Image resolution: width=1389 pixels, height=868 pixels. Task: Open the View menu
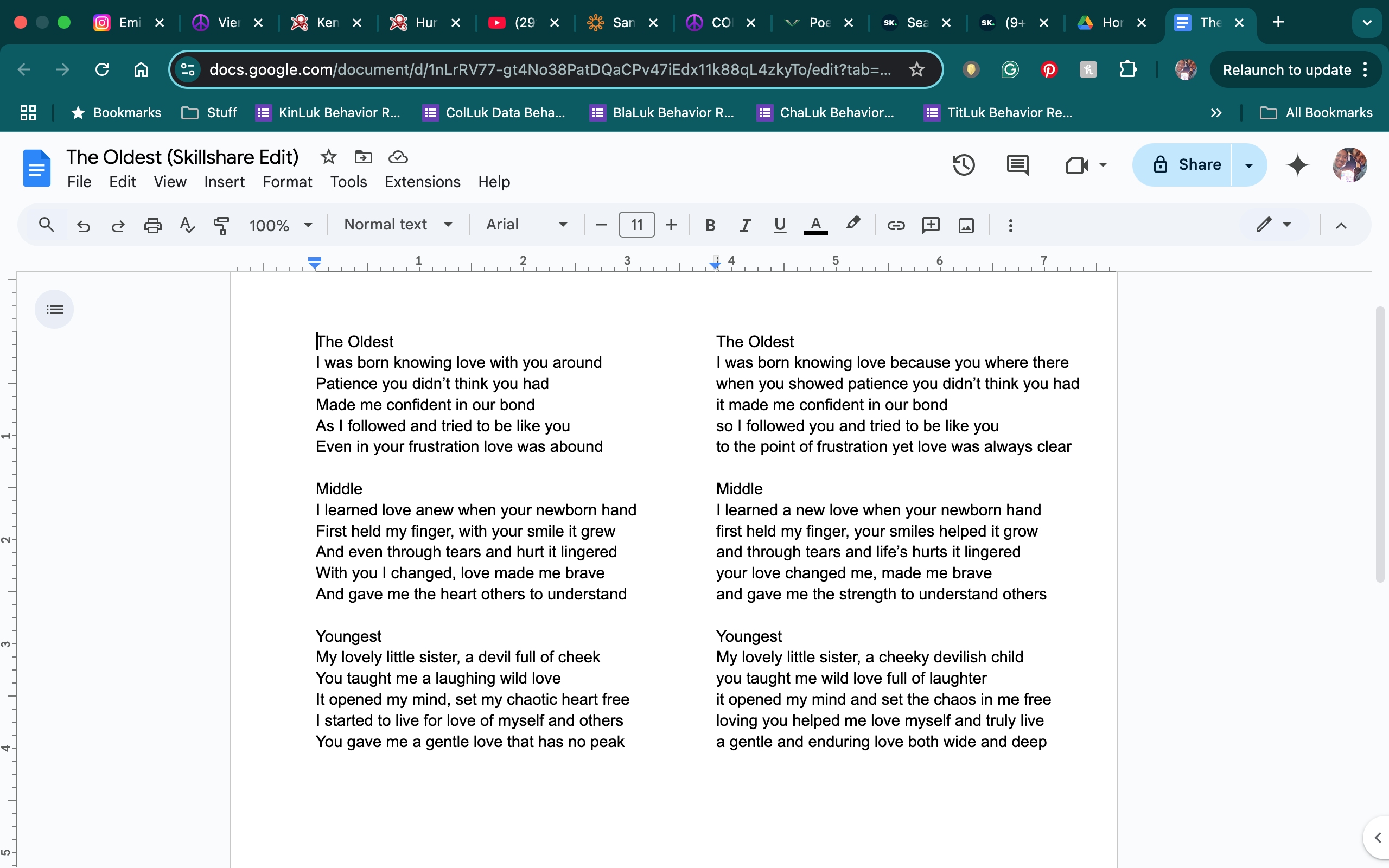tap(170, 182)
